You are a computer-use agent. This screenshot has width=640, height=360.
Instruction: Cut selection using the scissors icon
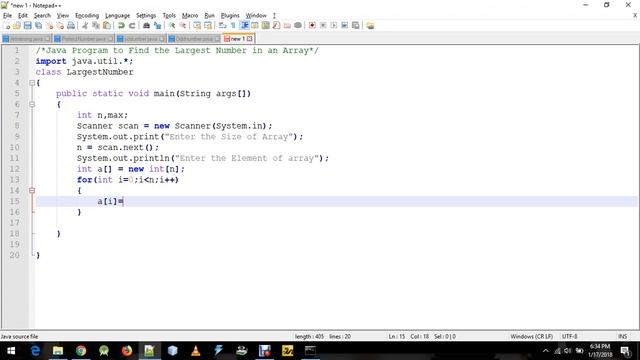coord(85,26)
